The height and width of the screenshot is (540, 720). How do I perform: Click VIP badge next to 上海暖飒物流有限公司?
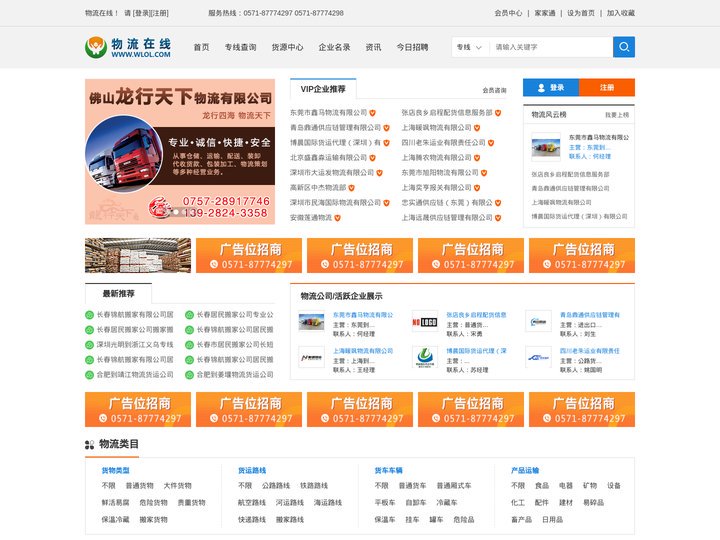tap(477, 128)
